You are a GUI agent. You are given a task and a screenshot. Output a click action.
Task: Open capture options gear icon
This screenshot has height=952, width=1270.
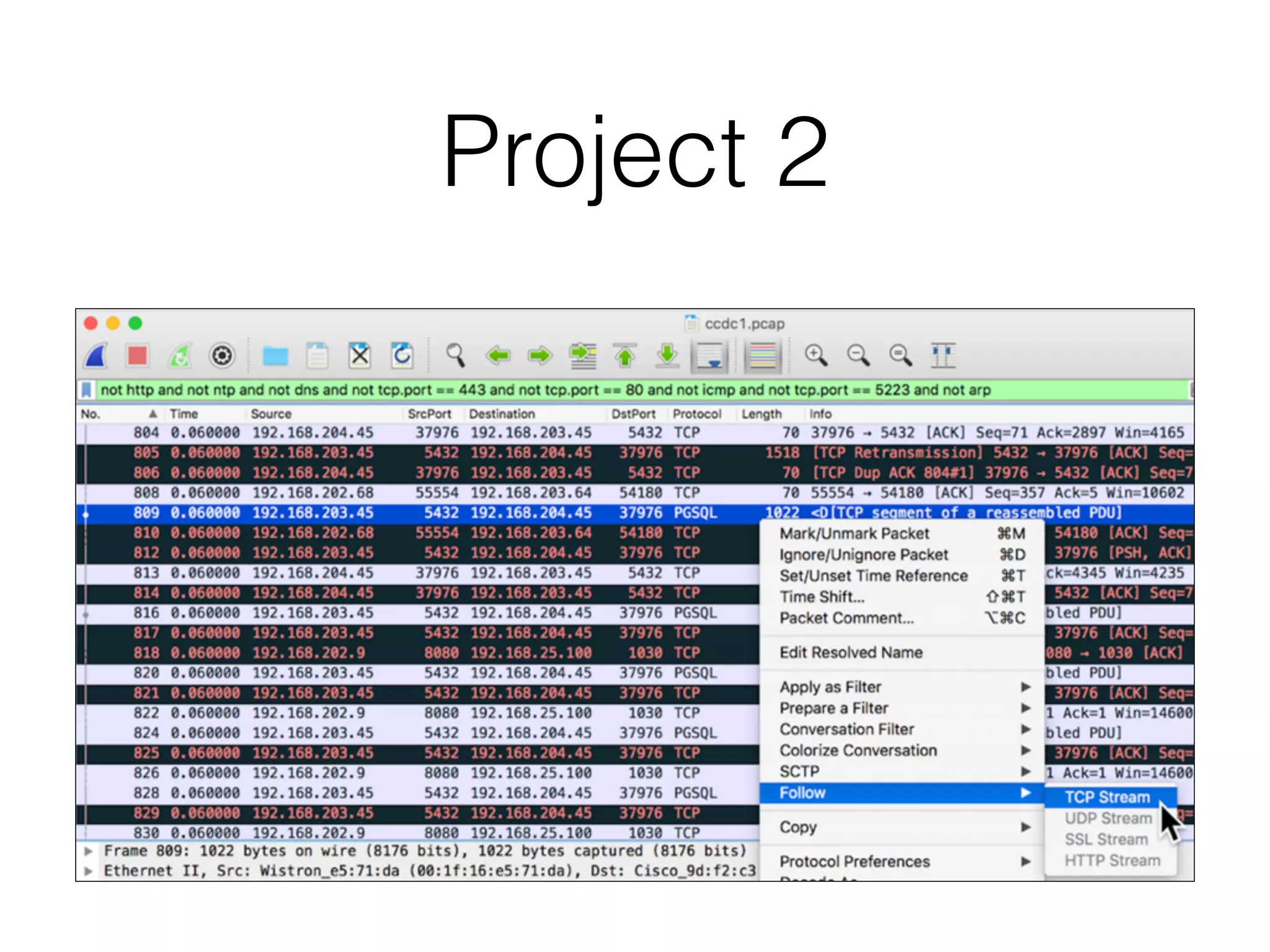[x=222, y=356]
